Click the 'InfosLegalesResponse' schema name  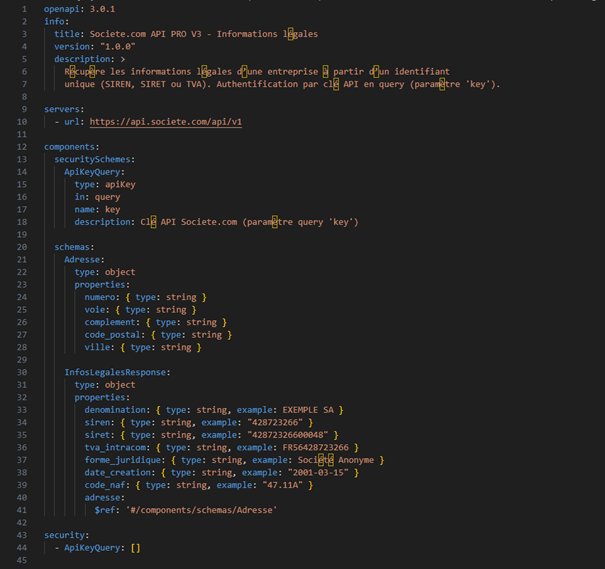click(x=116, y=372)
